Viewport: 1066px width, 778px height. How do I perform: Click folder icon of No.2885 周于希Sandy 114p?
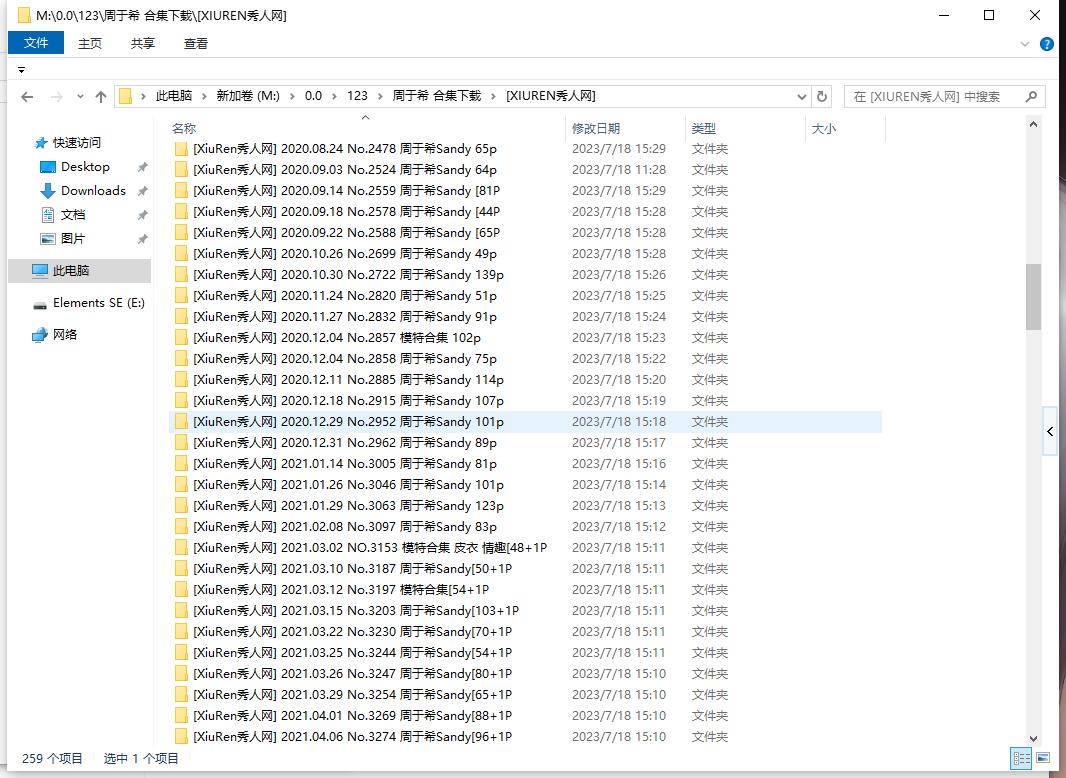click(x=181, y=380)
